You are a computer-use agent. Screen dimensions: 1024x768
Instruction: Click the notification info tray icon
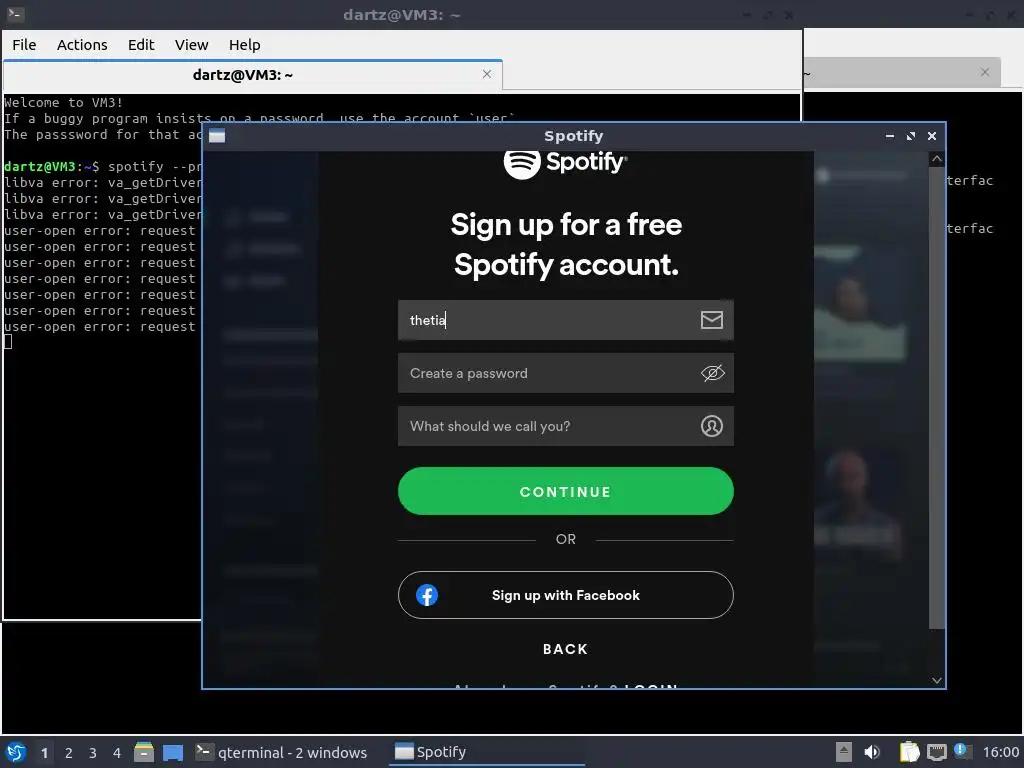pos(961,751)
